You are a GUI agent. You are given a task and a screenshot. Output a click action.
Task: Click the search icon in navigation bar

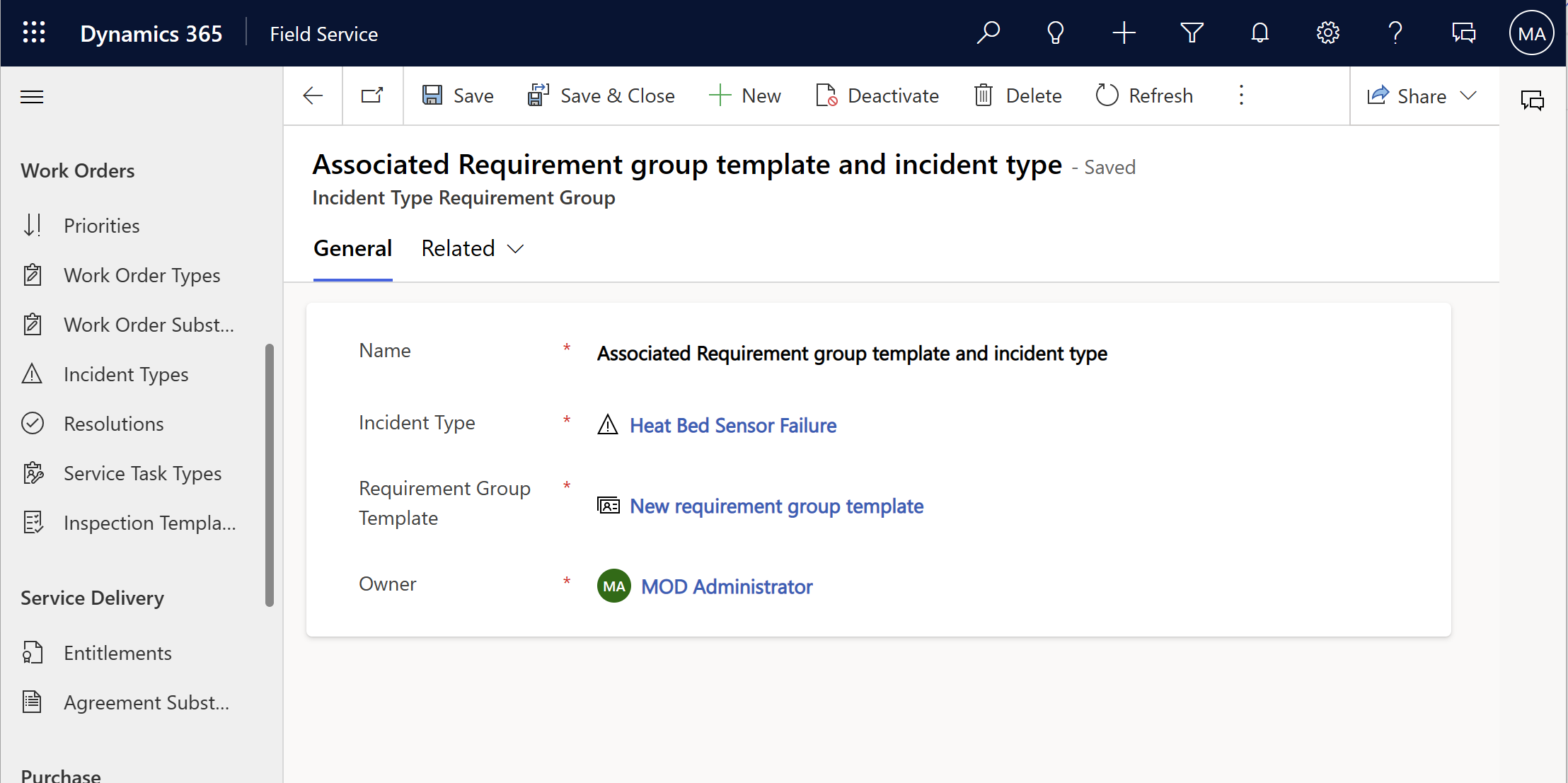point(988,33)
